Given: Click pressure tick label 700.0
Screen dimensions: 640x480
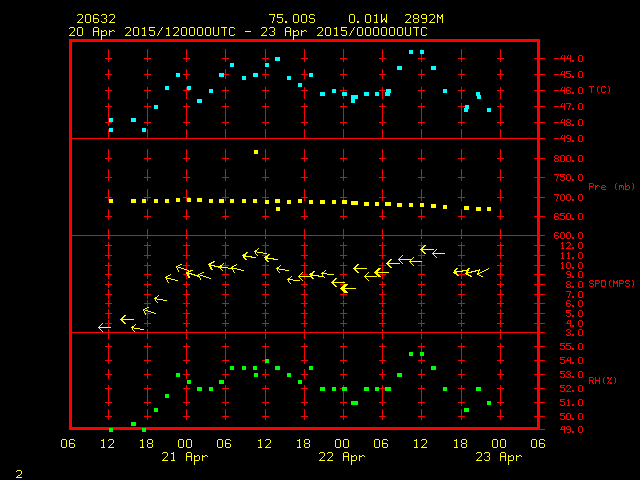Looking at the screenshot, I should click(569, 198).
